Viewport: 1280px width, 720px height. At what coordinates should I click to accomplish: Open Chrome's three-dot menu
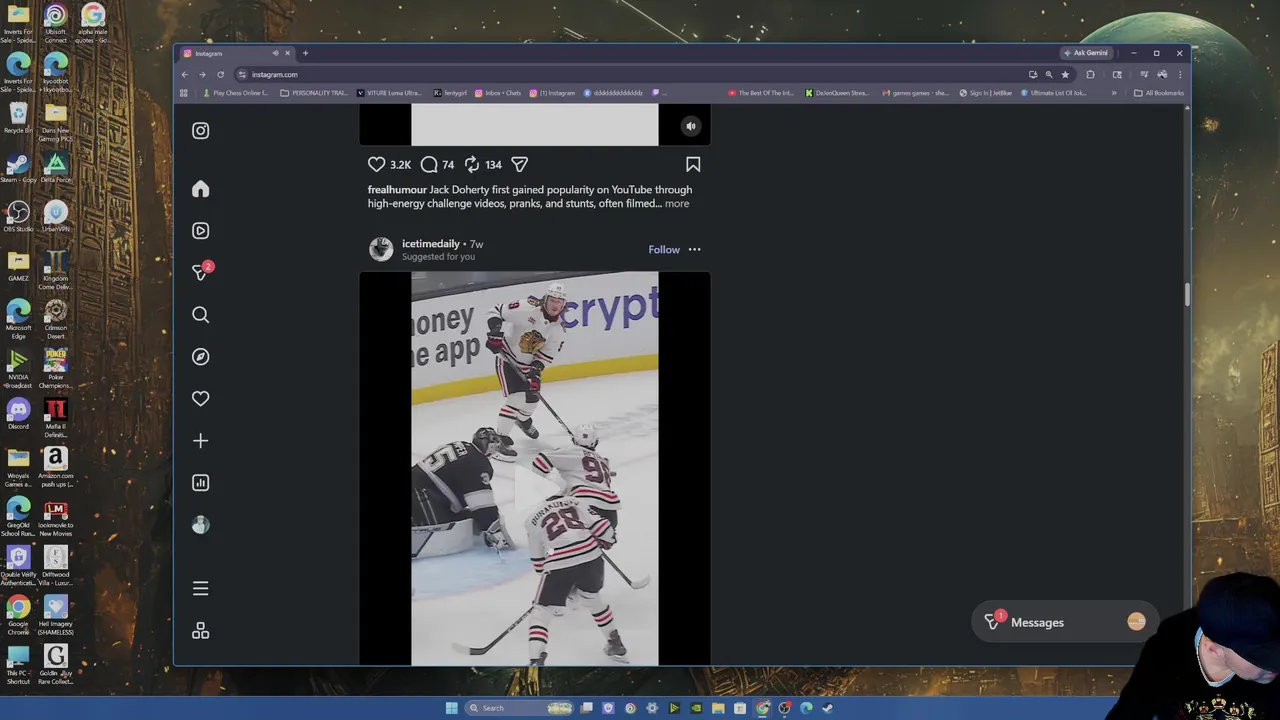tap(1180, 74)
